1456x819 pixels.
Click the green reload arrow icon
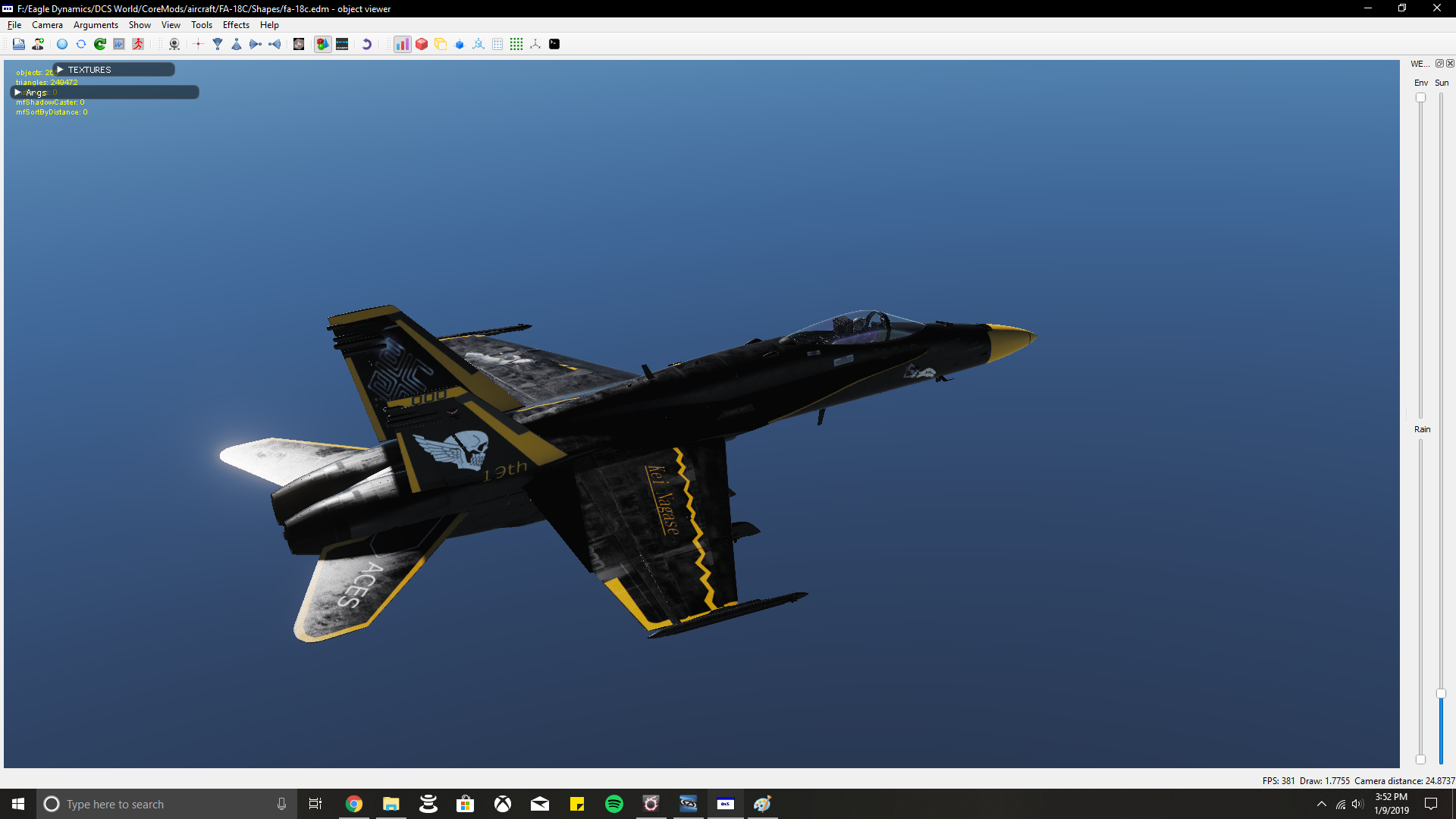tap(100, 44)
